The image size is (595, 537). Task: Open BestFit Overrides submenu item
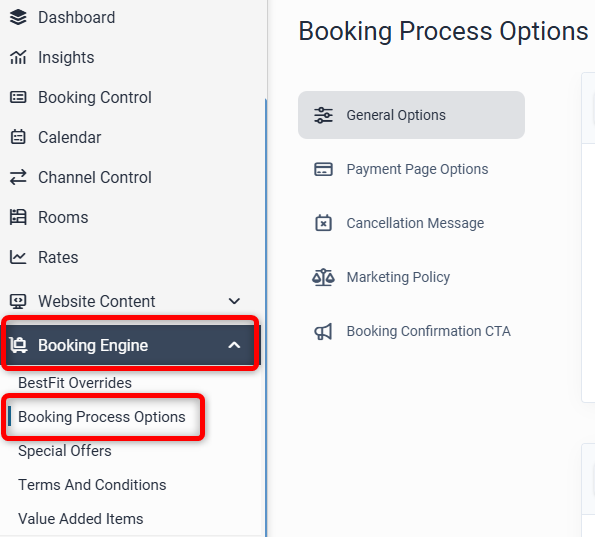75,383
